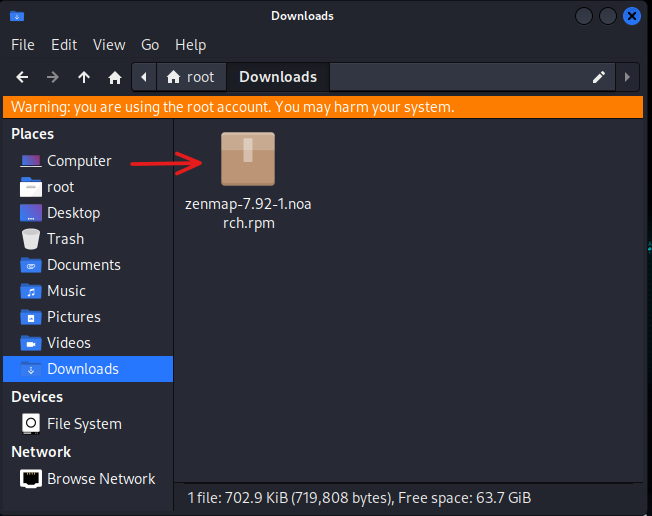This screenshot has height=516, width=652.
Task: Close the Downloads window
Action: click(632, 16)
